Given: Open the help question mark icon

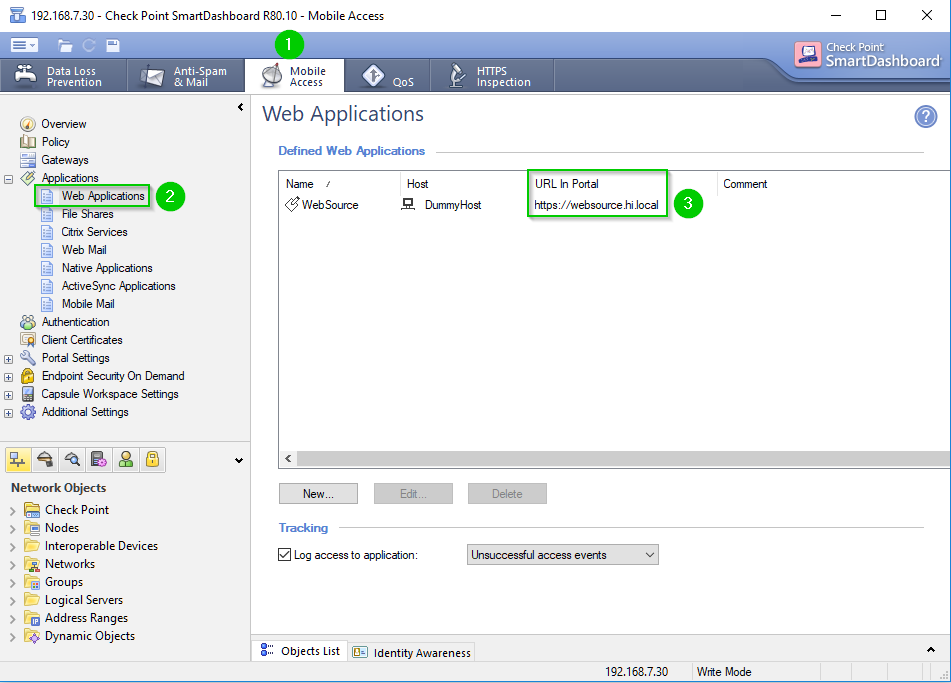Looking at the screenshot, I should pyautogui.click(x=926, y=116).
